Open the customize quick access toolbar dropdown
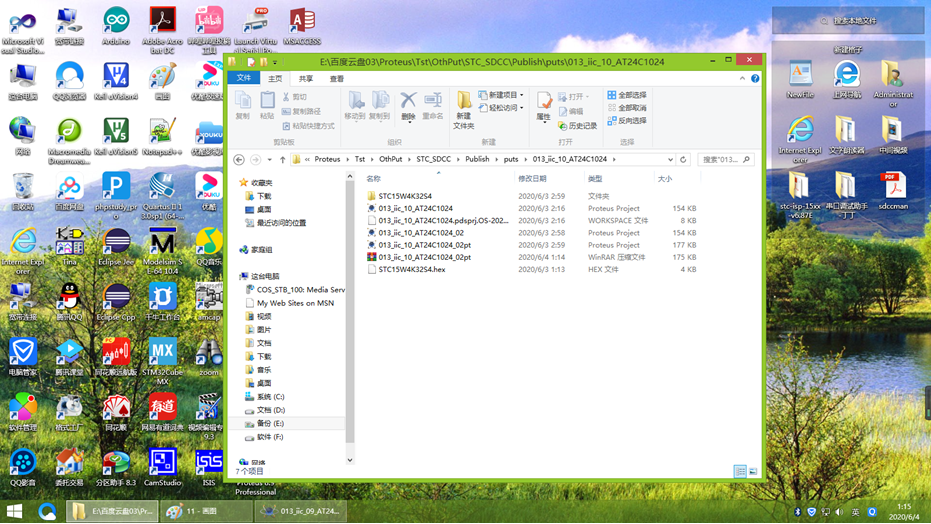 (275, 61)
